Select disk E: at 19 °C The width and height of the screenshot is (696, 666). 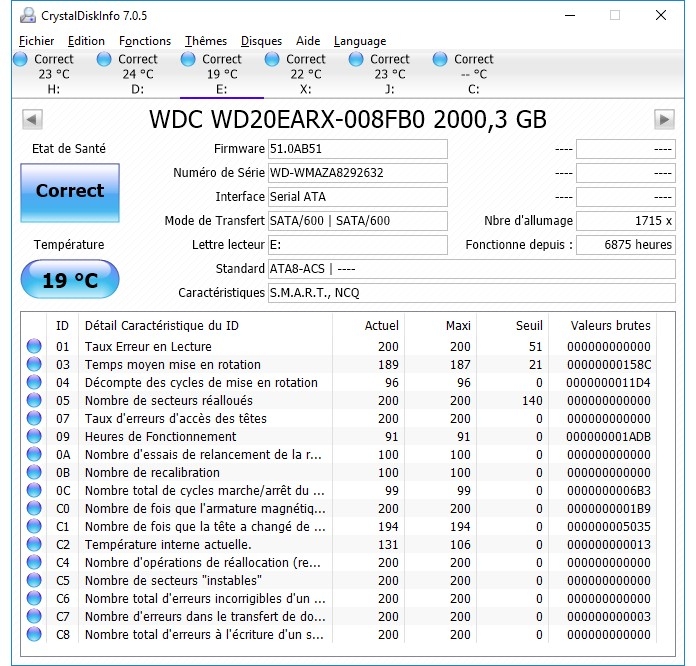pyautogui.click(x=221, y=74)
